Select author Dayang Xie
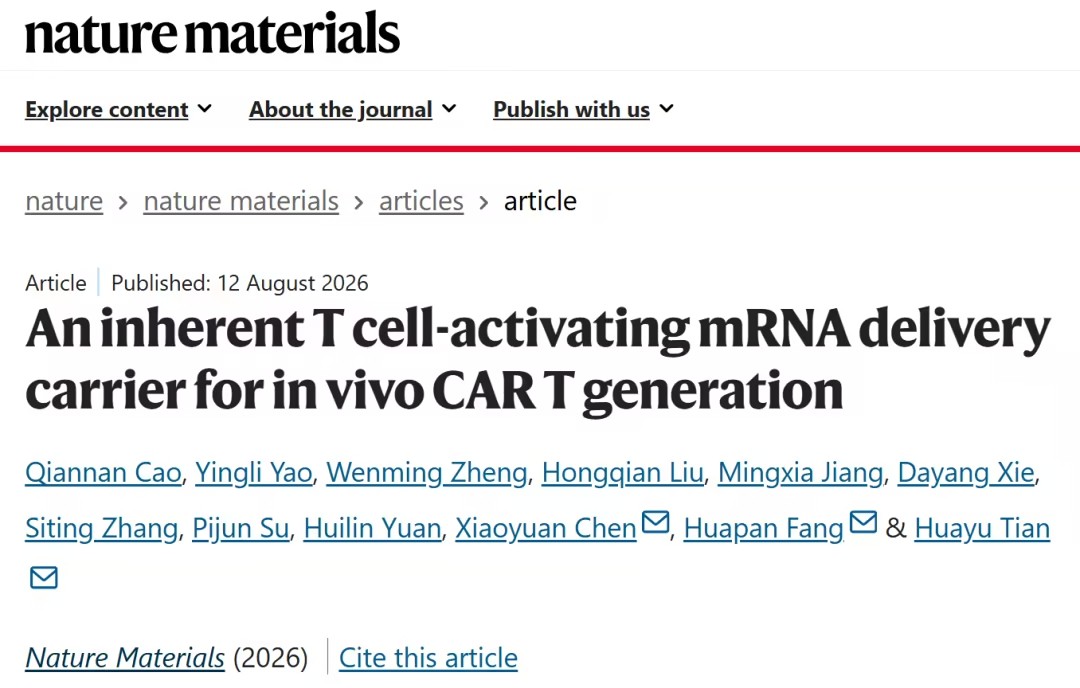 (966, 472)
